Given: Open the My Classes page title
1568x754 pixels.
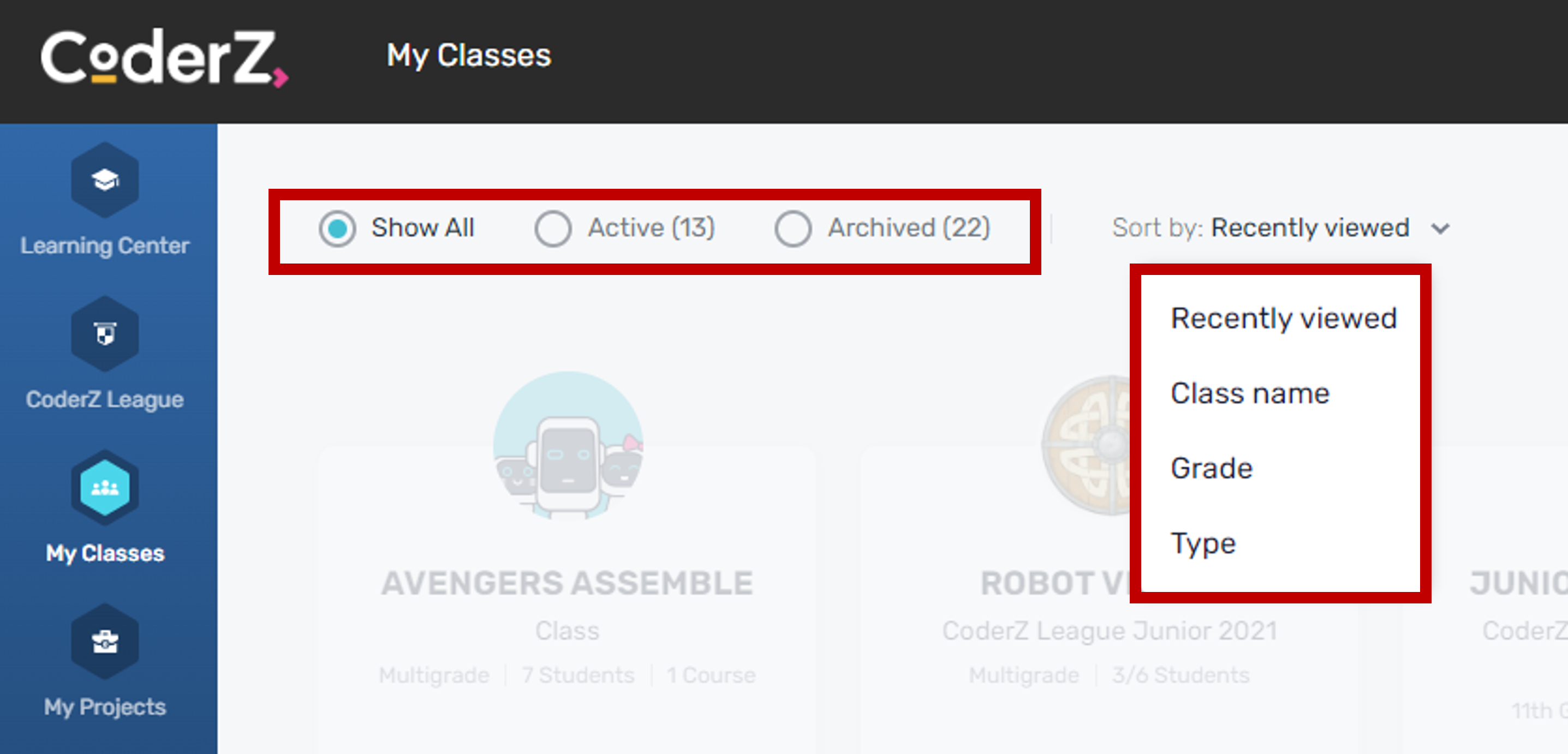Looking at the screenshot, I should [469, 55].
